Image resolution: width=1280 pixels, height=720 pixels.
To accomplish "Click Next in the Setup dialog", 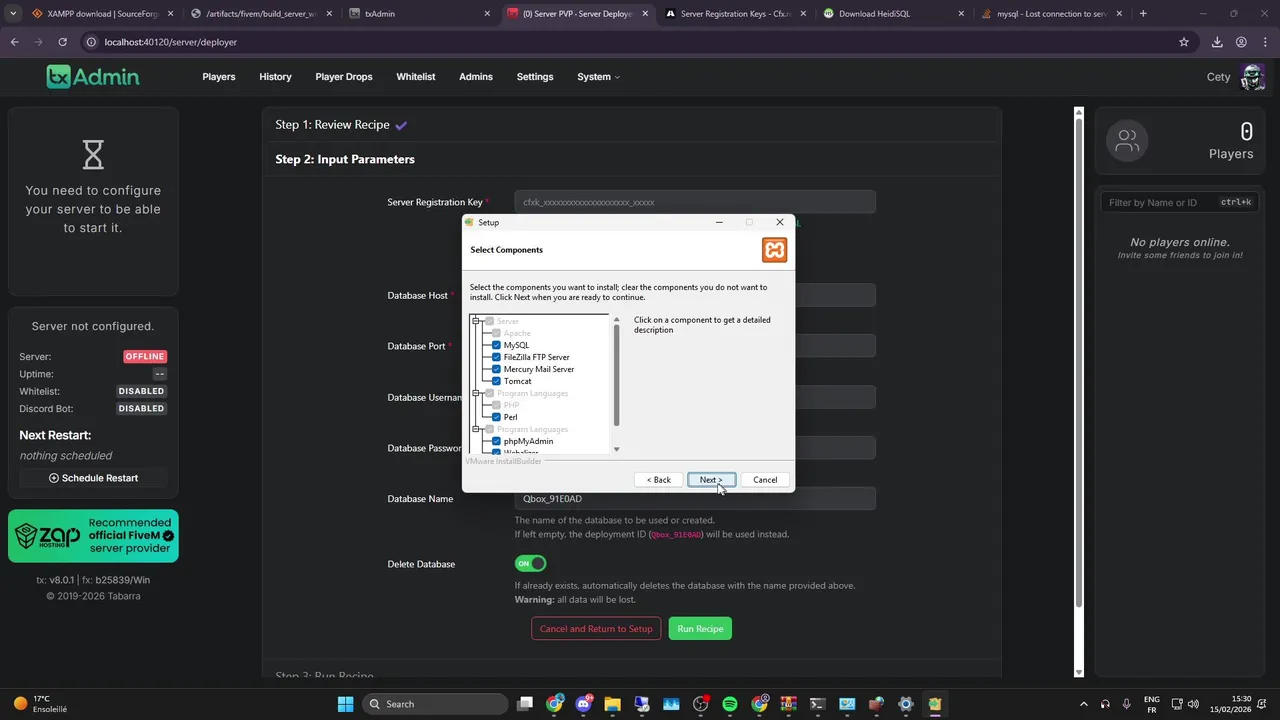I will coord(711,480).
